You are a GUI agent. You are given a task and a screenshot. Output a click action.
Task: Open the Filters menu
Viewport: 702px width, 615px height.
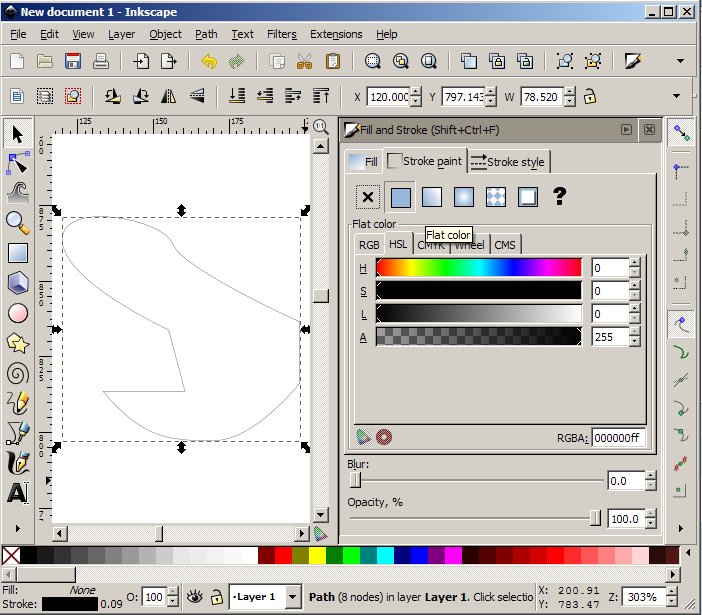pyautogui.click(x=281, y=34)
